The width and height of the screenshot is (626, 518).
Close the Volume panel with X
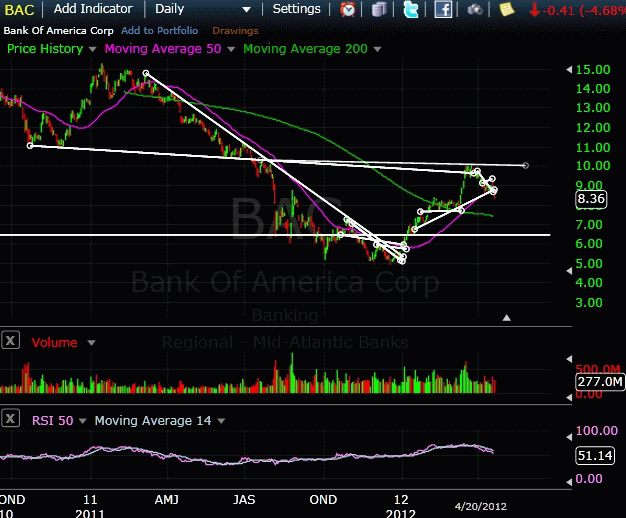10,341
